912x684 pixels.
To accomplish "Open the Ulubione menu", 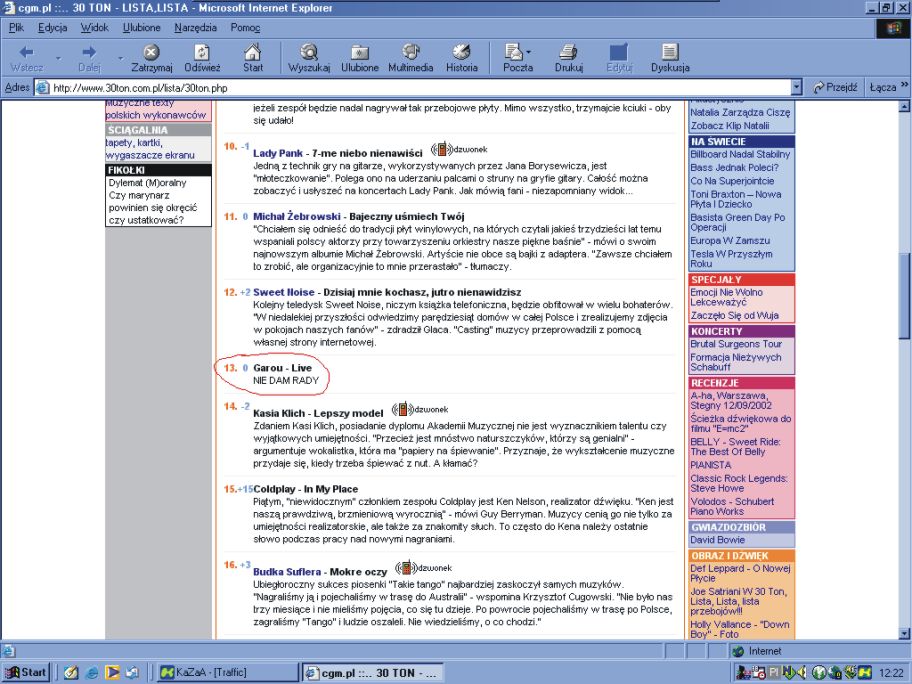I will [x=141, y=27].
